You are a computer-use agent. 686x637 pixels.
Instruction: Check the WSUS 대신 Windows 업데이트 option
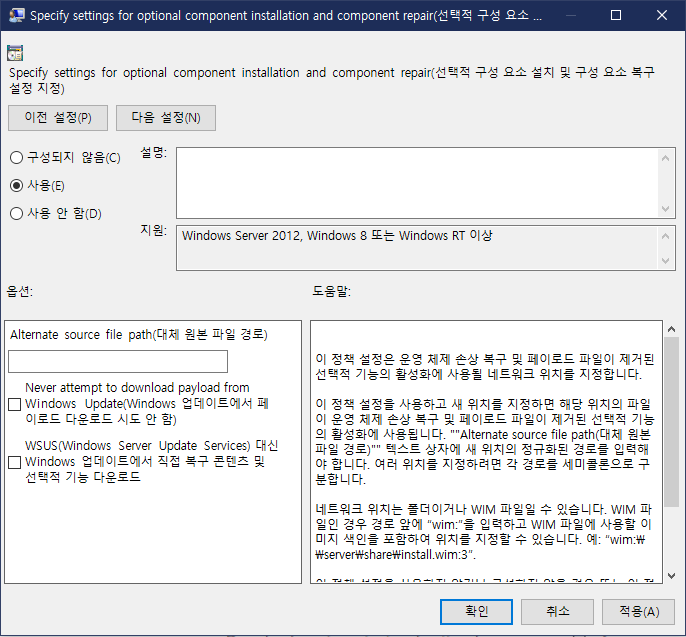pos(14,462)
